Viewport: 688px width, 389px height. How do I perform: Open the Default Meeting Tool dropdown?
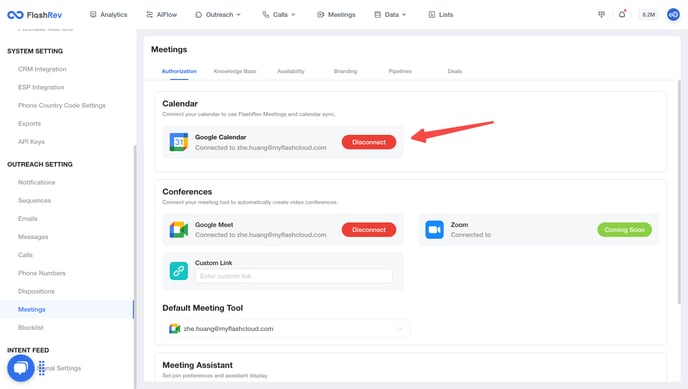[286, 328]
